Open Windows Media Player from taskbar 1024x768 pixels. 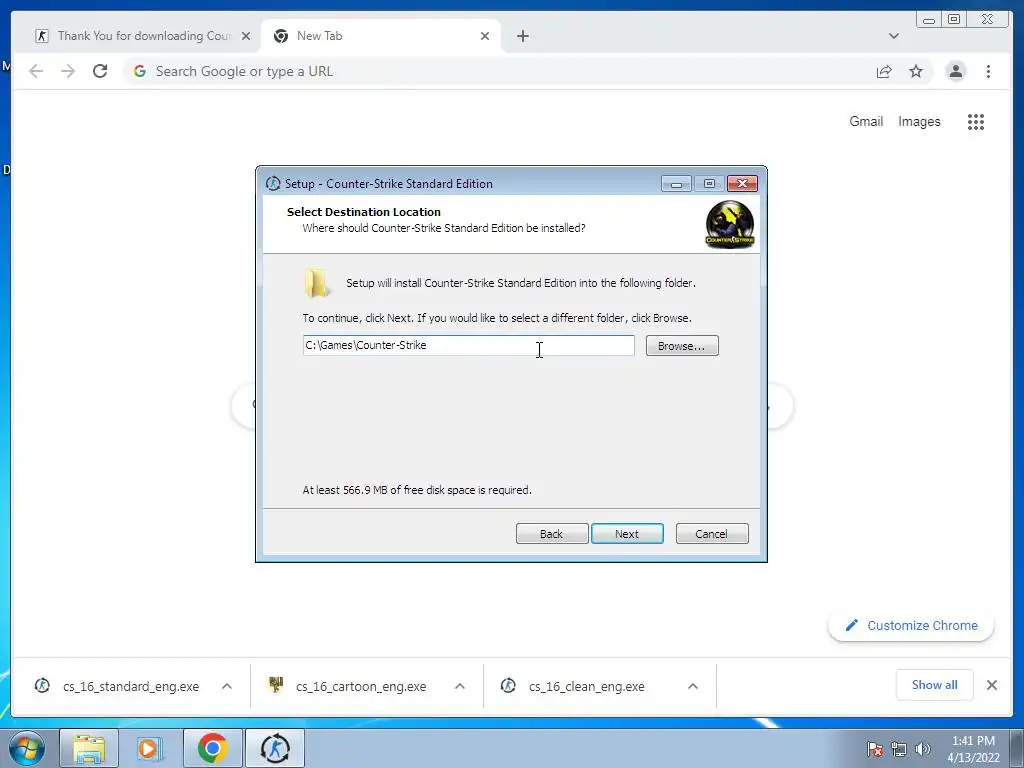(149, 748)
